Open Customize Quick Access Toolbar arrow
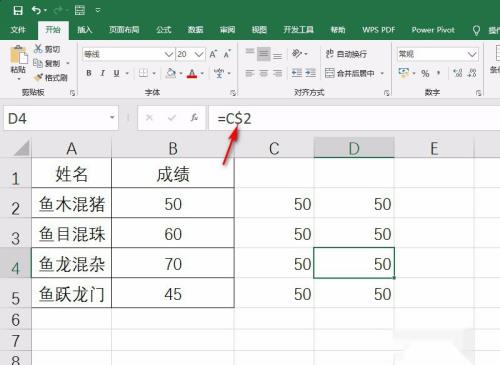This screenshot has width=500, height=365. [x=98, y=10]
